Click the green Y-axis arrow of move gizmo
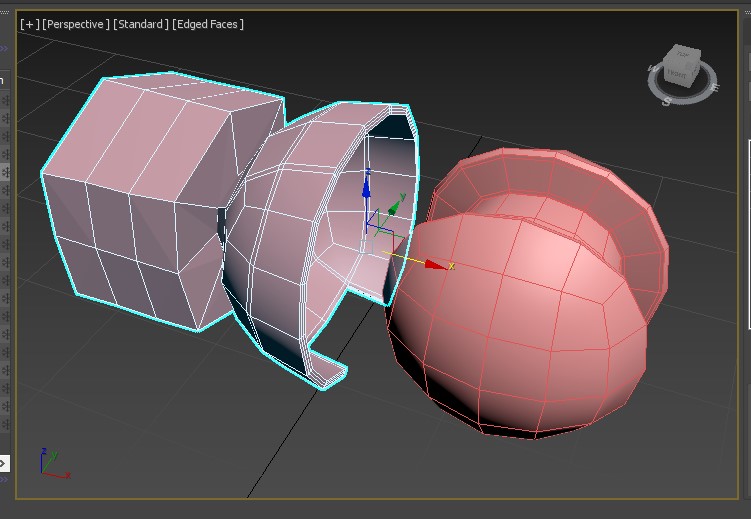This screenshot has height=519, width=751. click(395, 207)
